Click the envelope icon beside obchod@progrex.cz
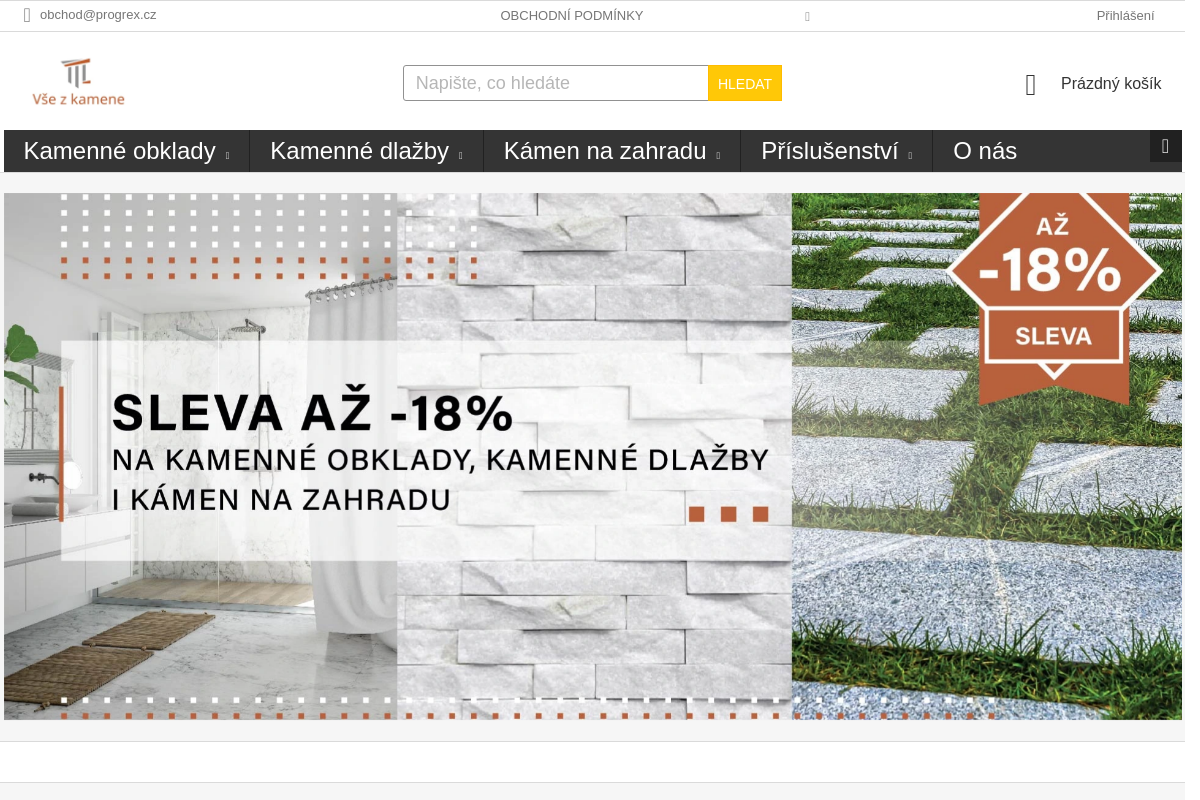 click(27, 15)
